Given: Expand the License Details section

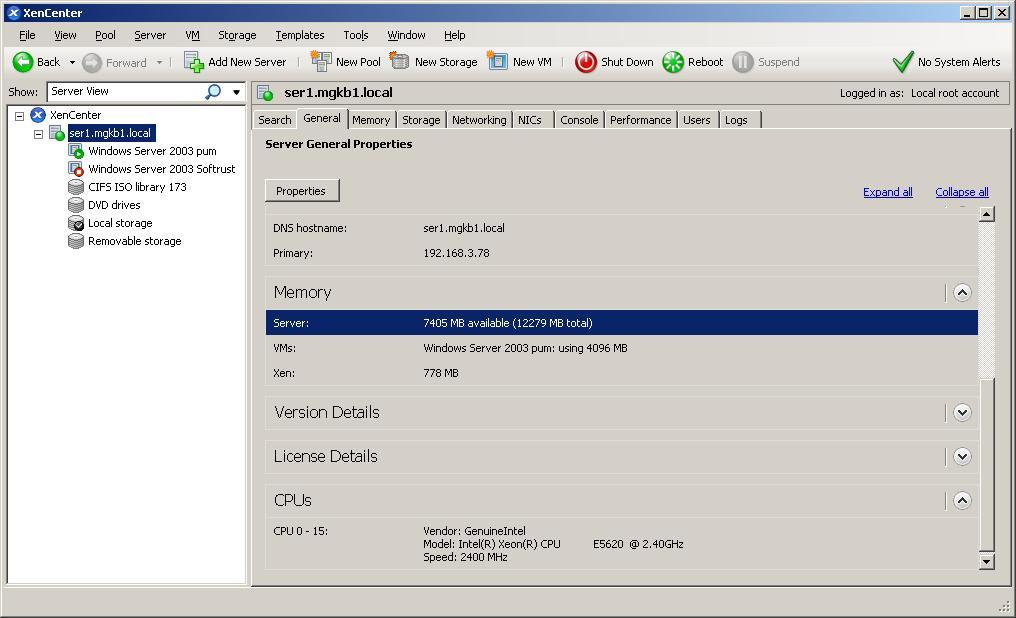Looking at the screenshot, I should point(962,457).
